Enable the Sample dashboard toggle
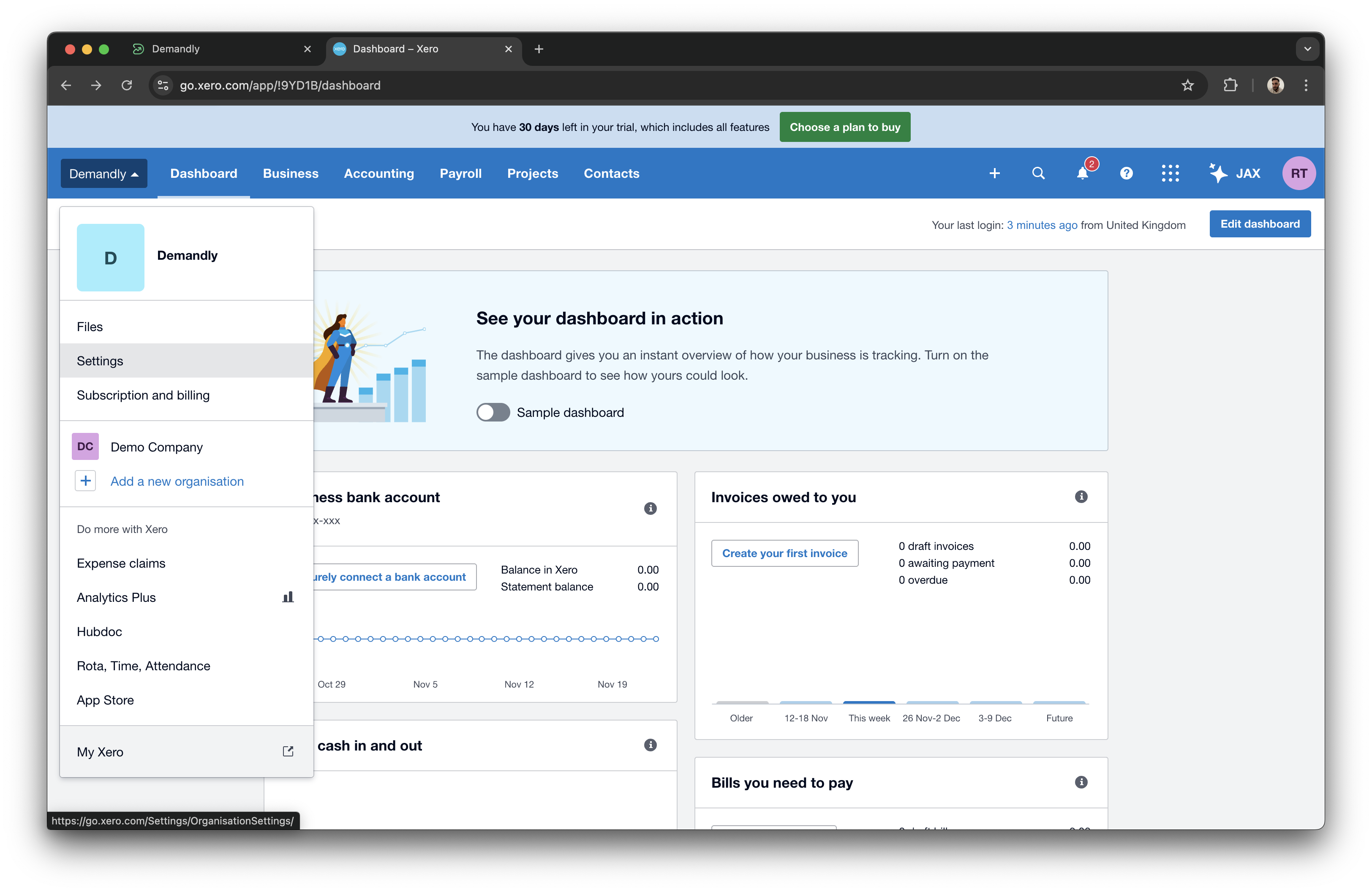 493,412
